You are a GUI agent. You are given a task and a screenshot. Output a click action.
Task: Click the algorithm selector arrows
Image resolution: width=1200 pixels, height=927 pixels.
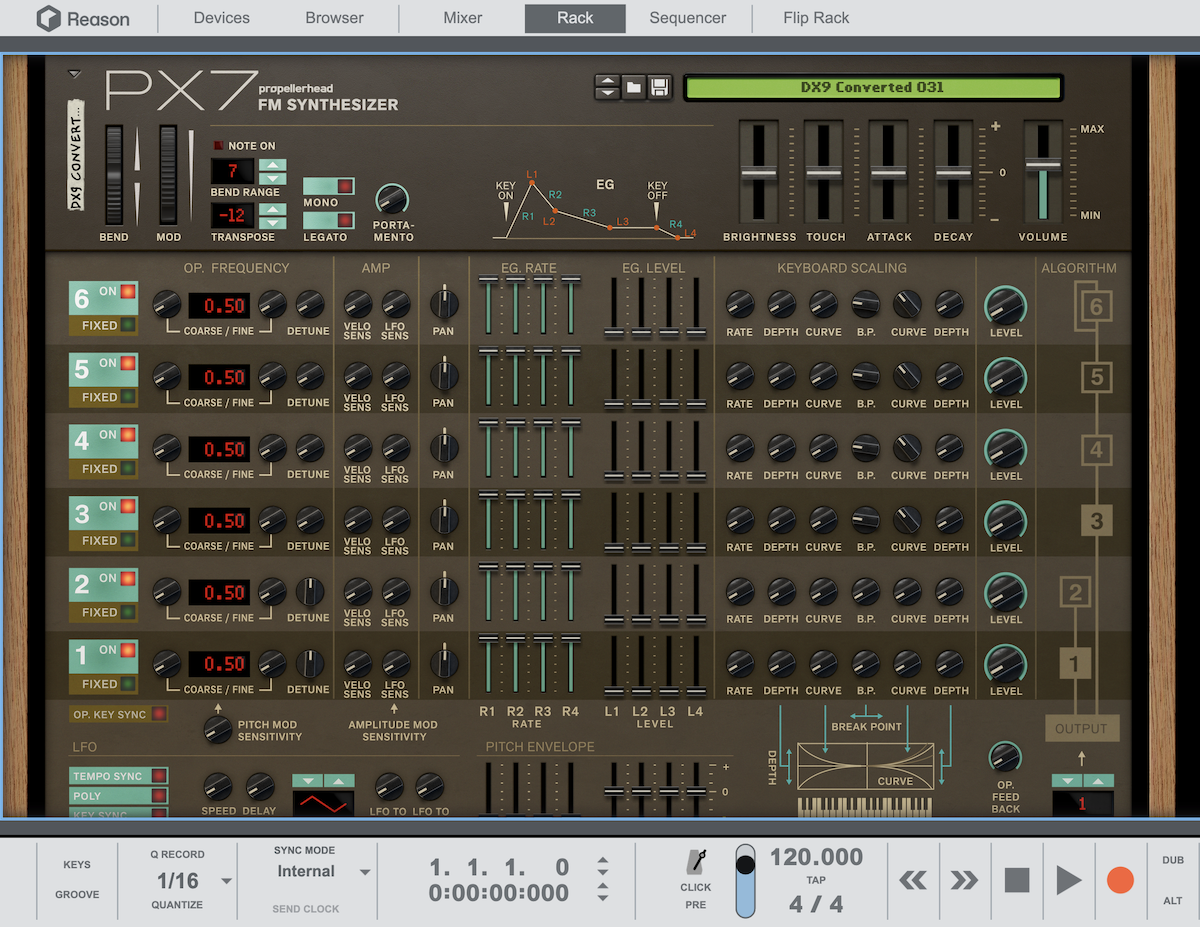pyautogui.click(x=1082, y=780)
